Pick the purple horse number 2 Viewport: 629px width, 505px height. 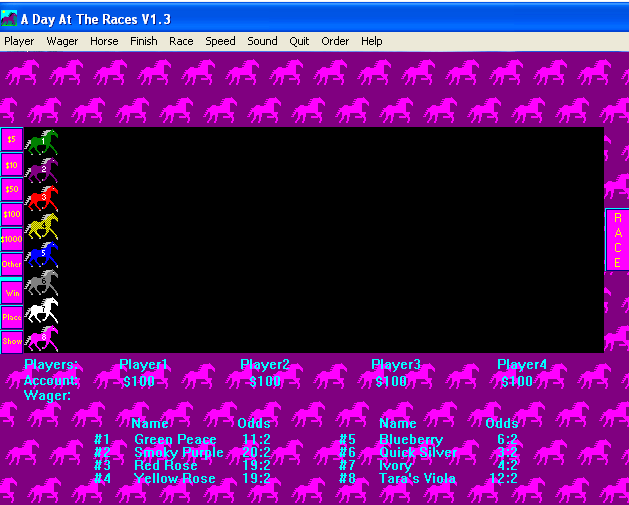(41, 171)
